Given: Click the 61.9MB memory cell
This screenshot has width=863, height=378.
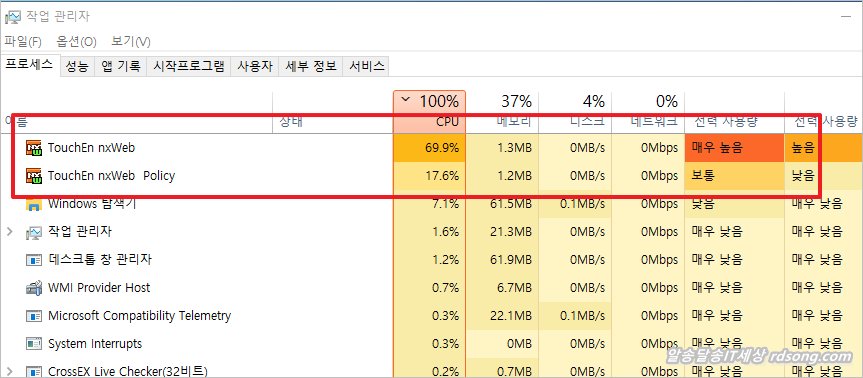Looking at the screenshot, I should (x=502, y=260).
